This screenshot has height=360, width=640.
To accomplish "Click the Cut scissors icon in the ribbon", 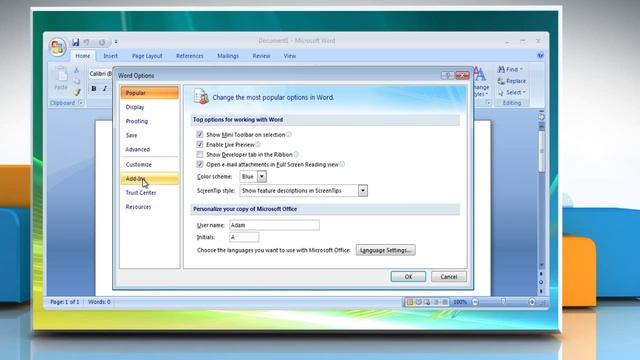I will [x=76, y=70].
